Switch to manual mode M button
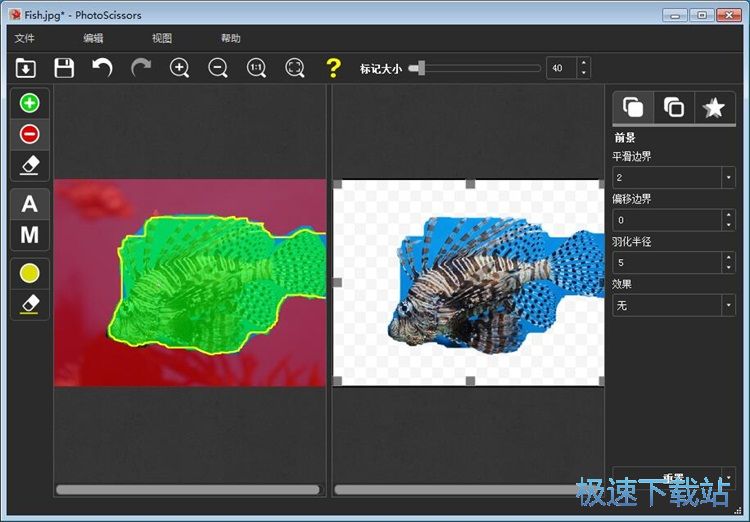The height and width of the screenshot is (522, 750). tap(30, 235)
